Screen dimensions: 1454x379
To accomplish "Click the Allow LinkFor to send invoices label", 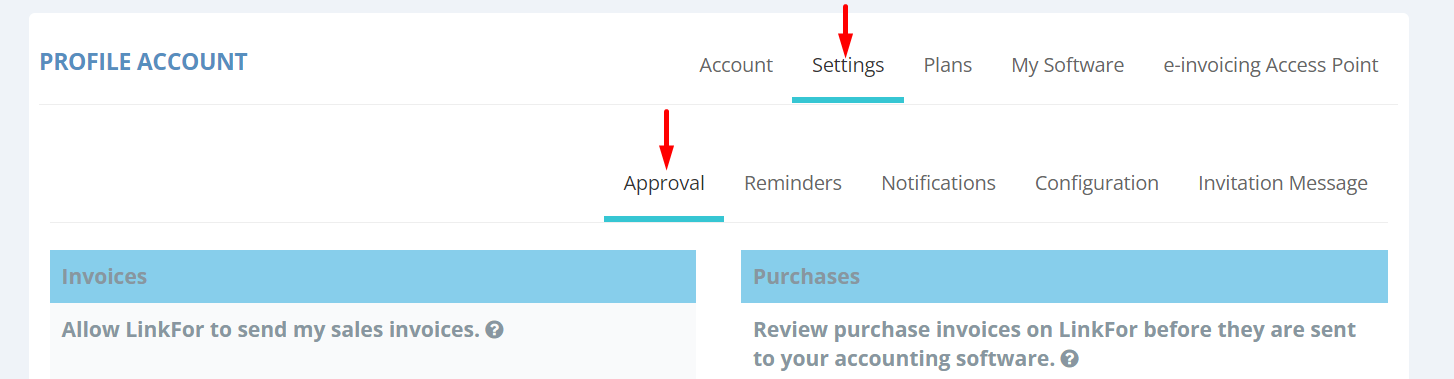I will (271, 329).
